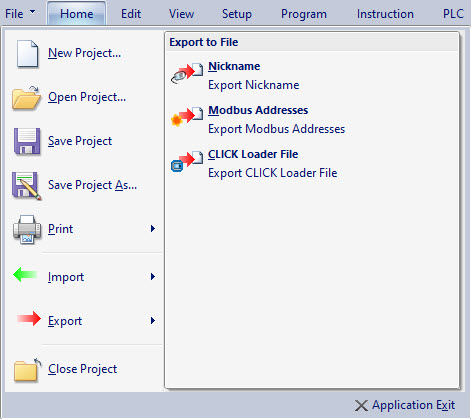Click the Export Nickname icon
471x419 pixels.
click(187, 73)
